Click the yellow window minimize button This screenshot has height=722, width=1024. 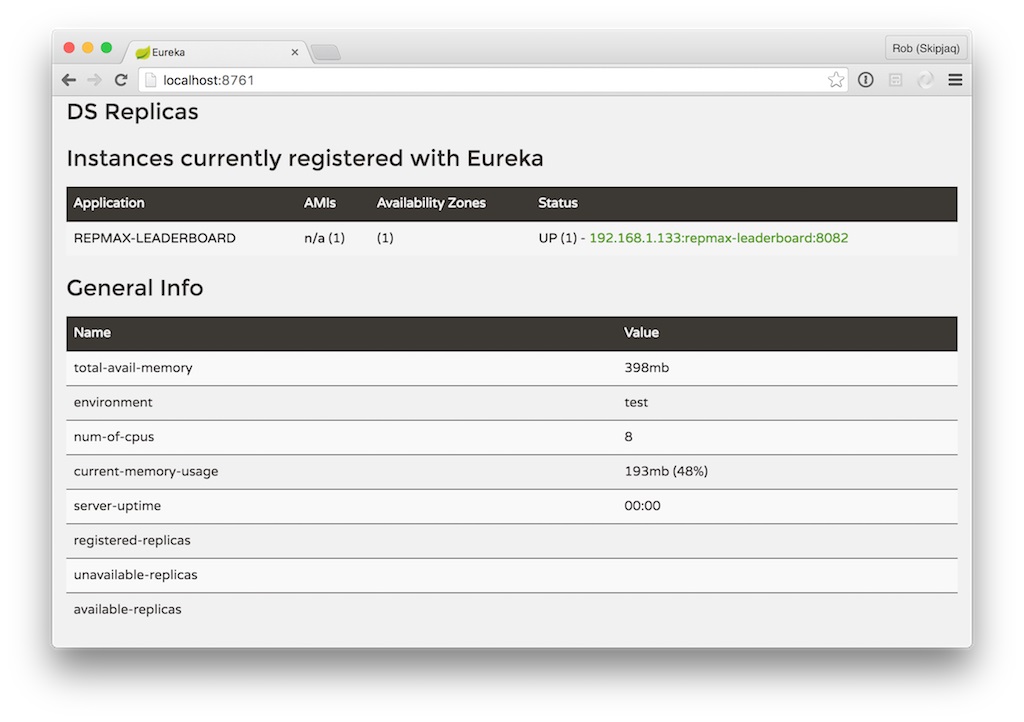coord(88,48)
